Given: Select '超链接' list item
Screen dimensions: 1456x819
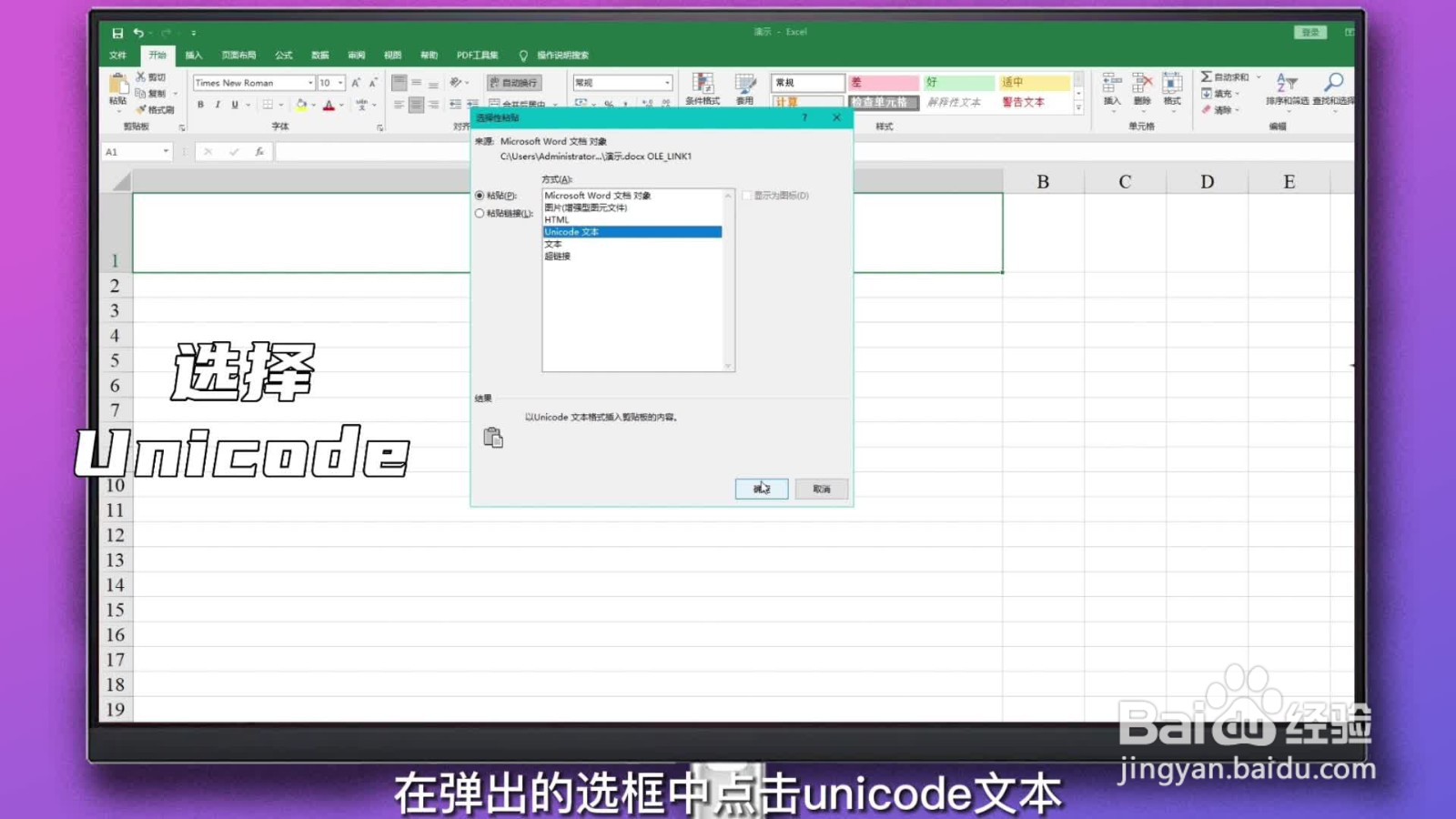Looking at the screenshot, I should [x=632, y=257].
